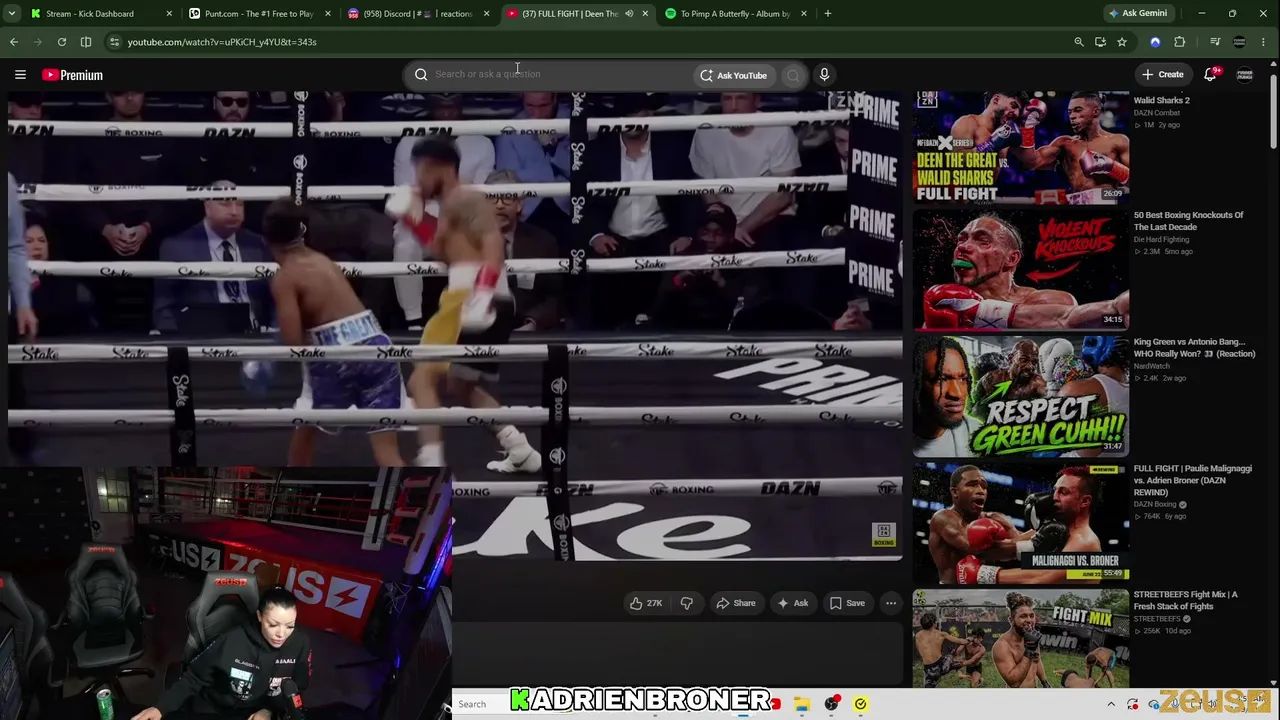Open 'King Green vs Antonio Bang' reaction title
The width and height of the screenshot is (1280, 720).
pyautogui.click(x=1194, y=348)
